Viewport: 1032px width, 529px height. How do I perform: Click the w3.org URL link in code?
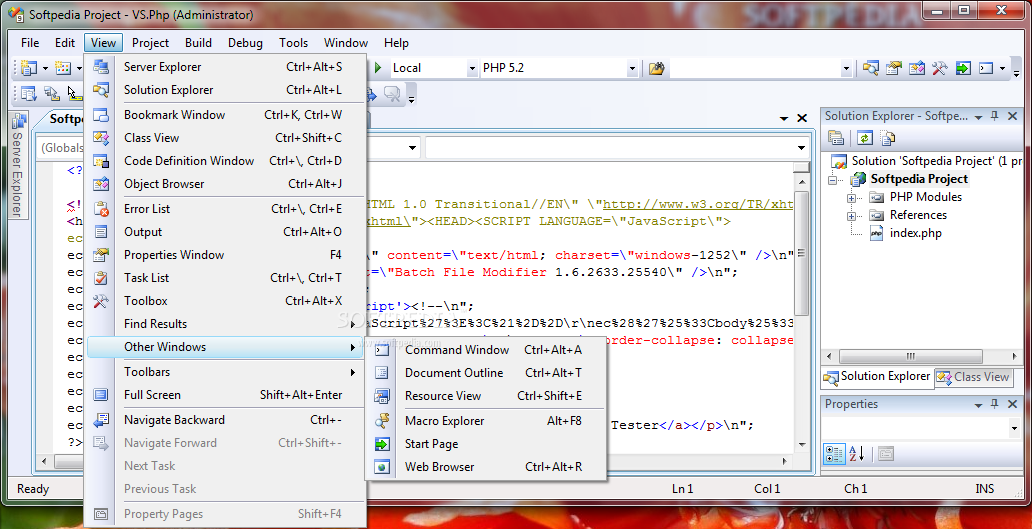click(x=698, y=205)
